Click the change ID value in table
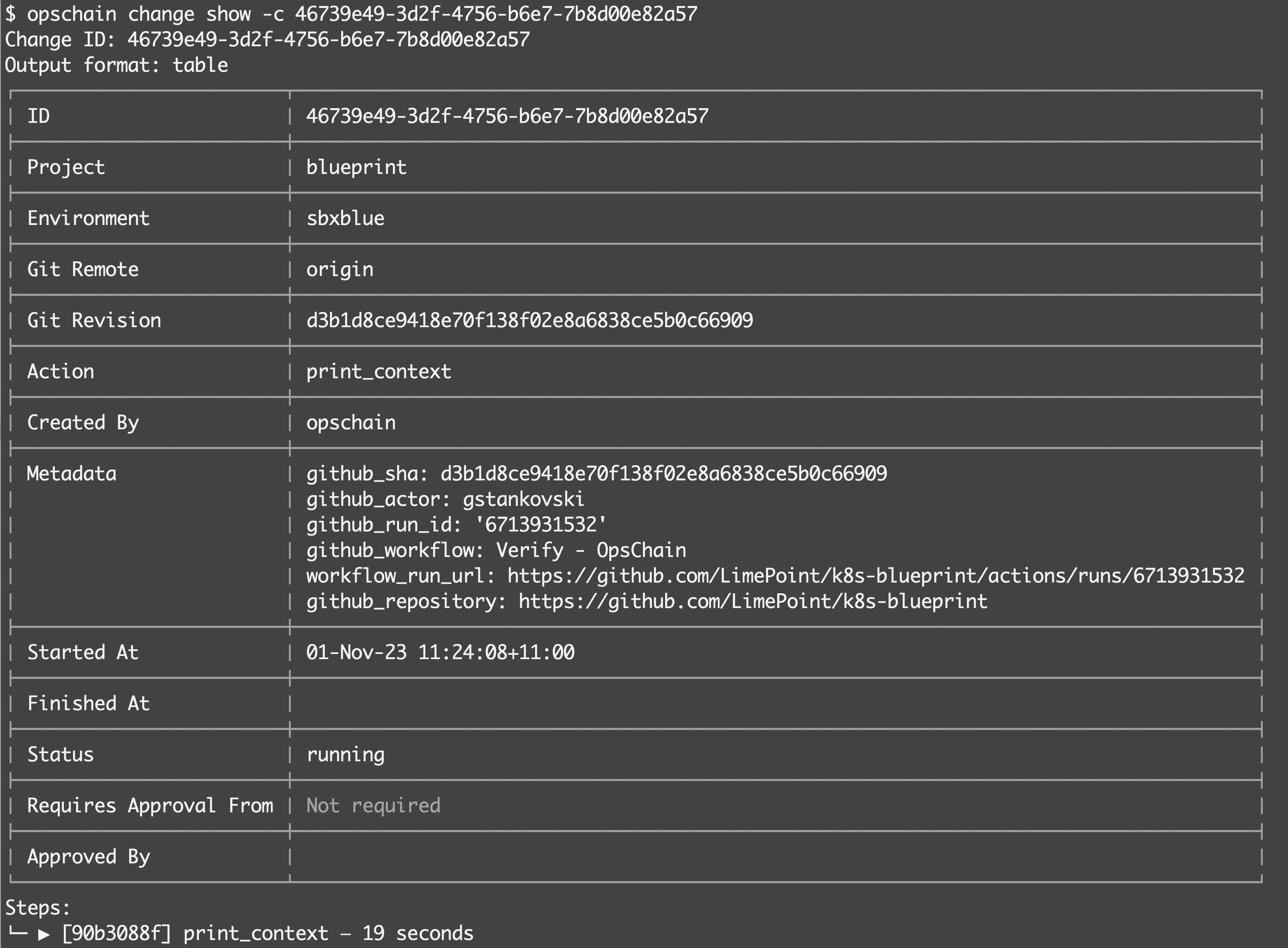The height and width of the screenshot is (948, 1288). click(x=507, y=117)
